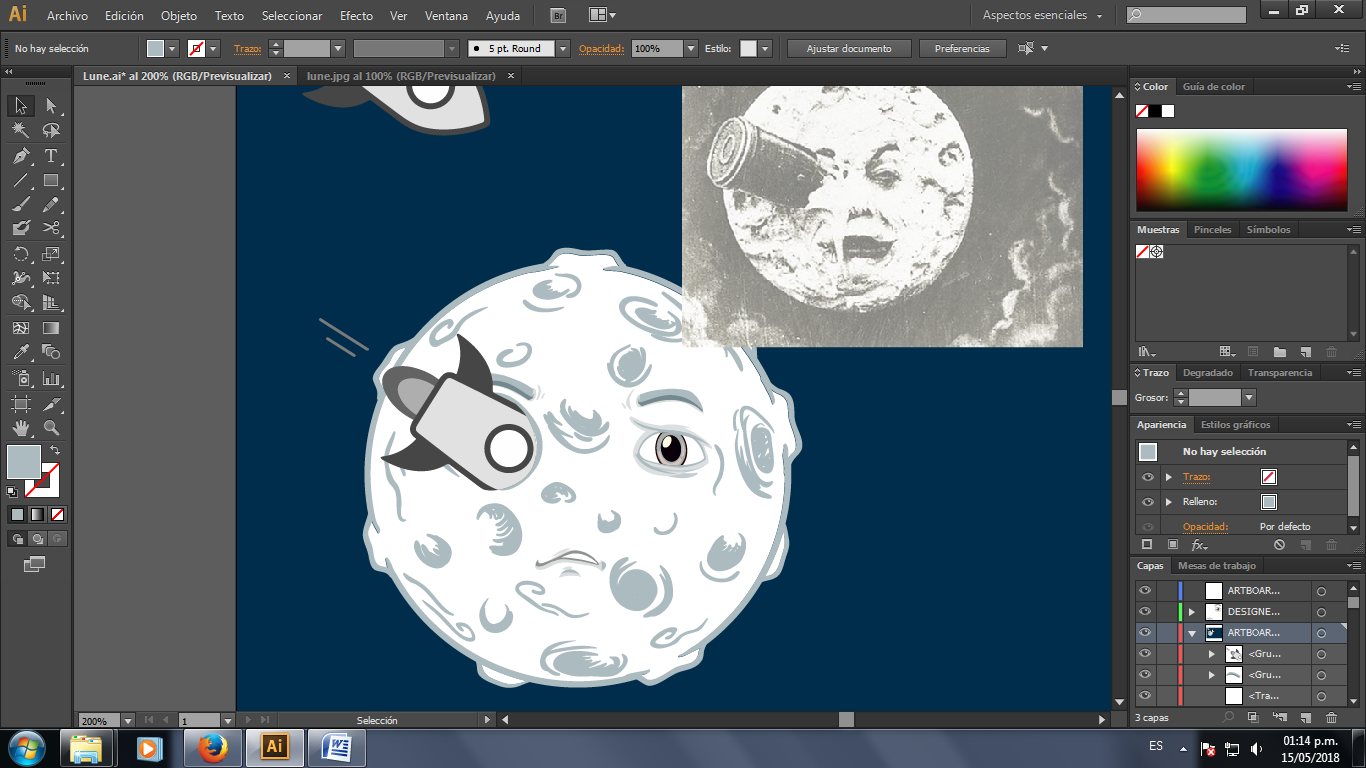
Task: Click Opacidad link in Apariencia panel
Action: (x=1205, y=526)
